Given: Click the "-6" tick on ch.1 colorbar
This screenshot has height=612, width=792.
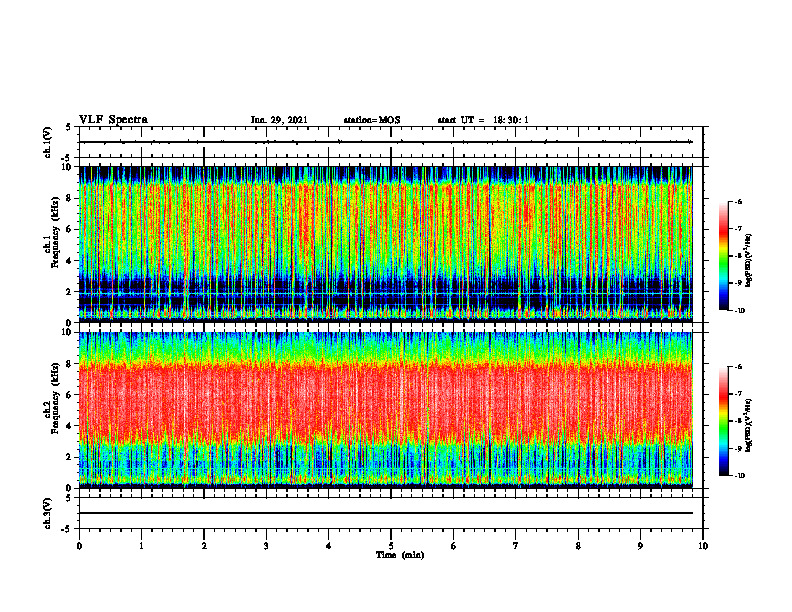Looking at the screenshot, I should 738,202.
